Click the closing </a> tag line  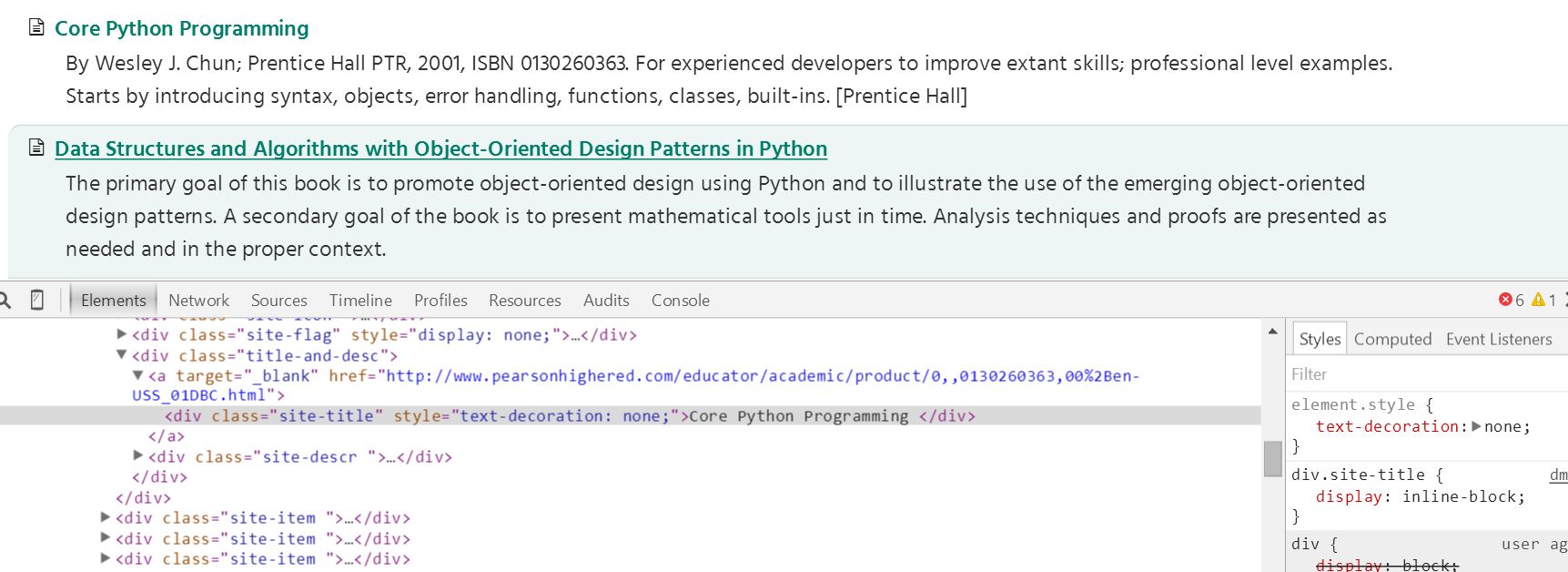166,436
